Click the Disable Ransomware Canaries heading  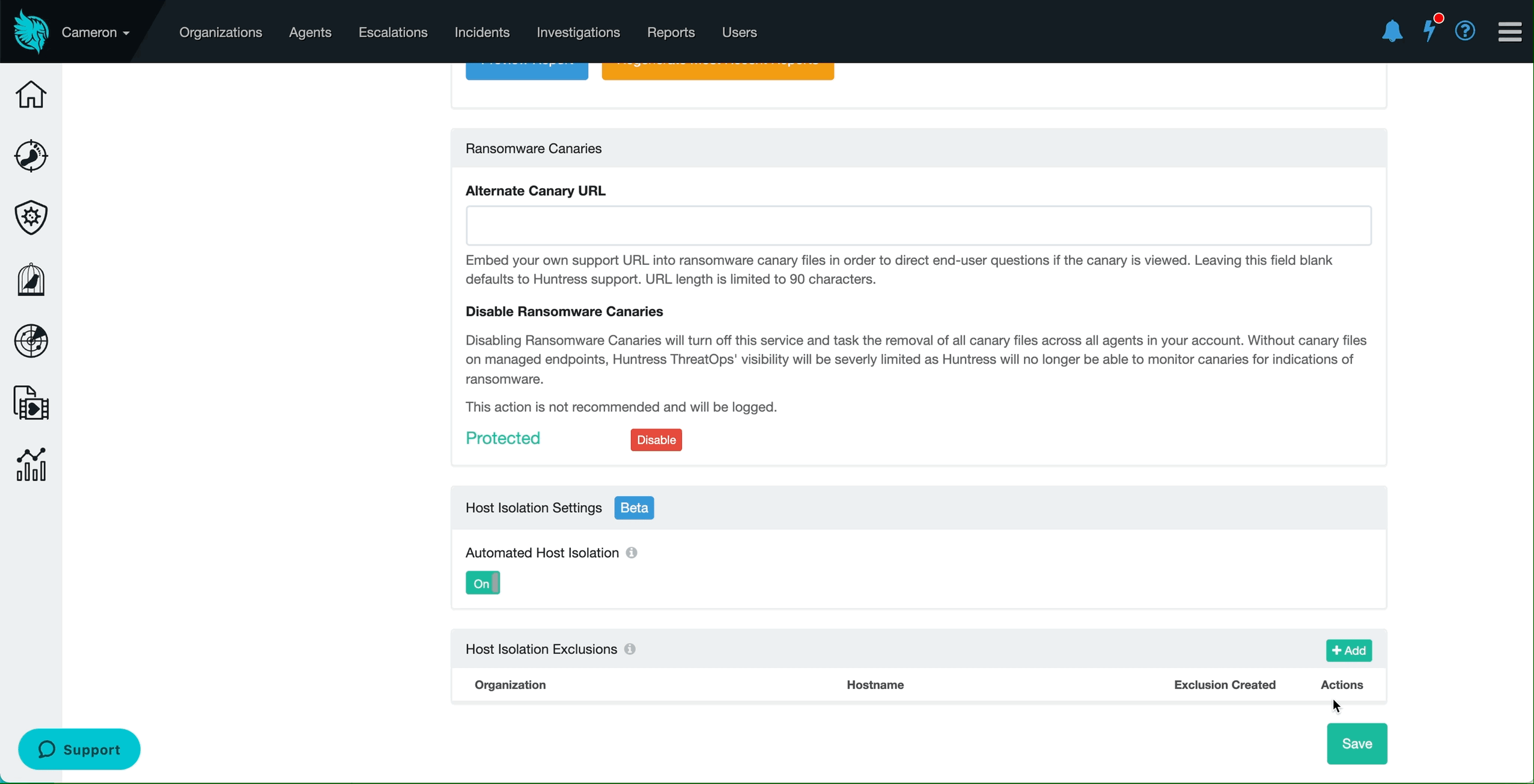coord(564,311)
